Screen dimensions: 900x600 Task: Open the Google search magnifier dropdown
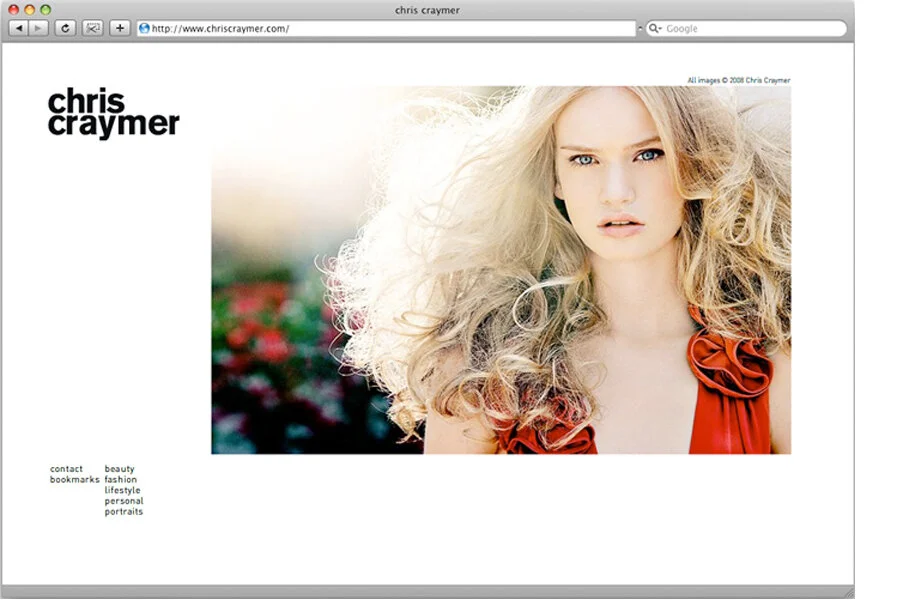(x=655, y=28)
